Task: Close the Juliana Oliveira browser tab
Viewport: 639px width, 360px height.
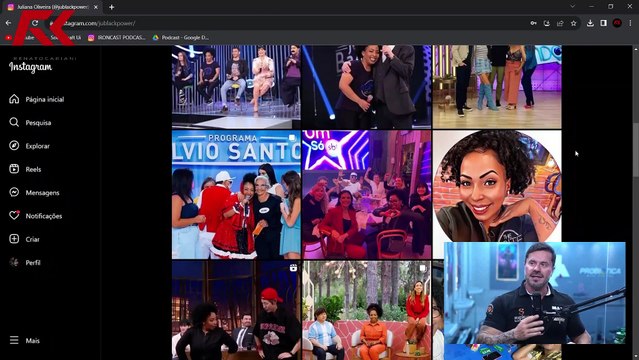Action: point(96,7)
